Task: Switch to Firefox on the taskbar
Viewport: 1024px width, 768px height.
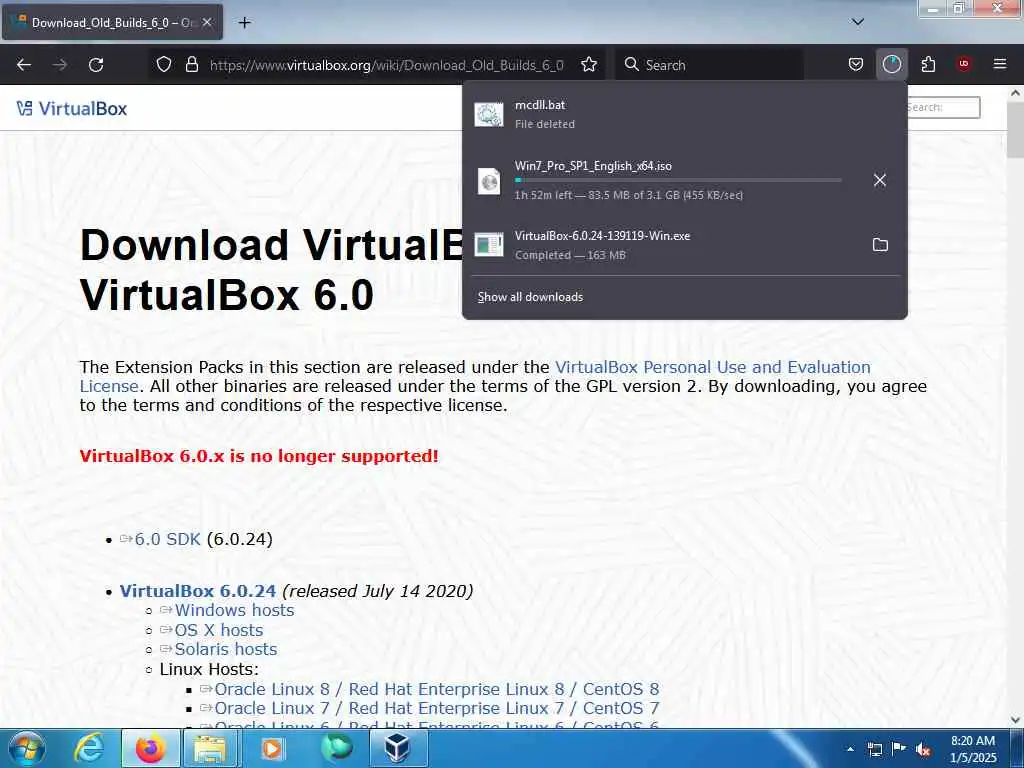Action: point(151,749)
